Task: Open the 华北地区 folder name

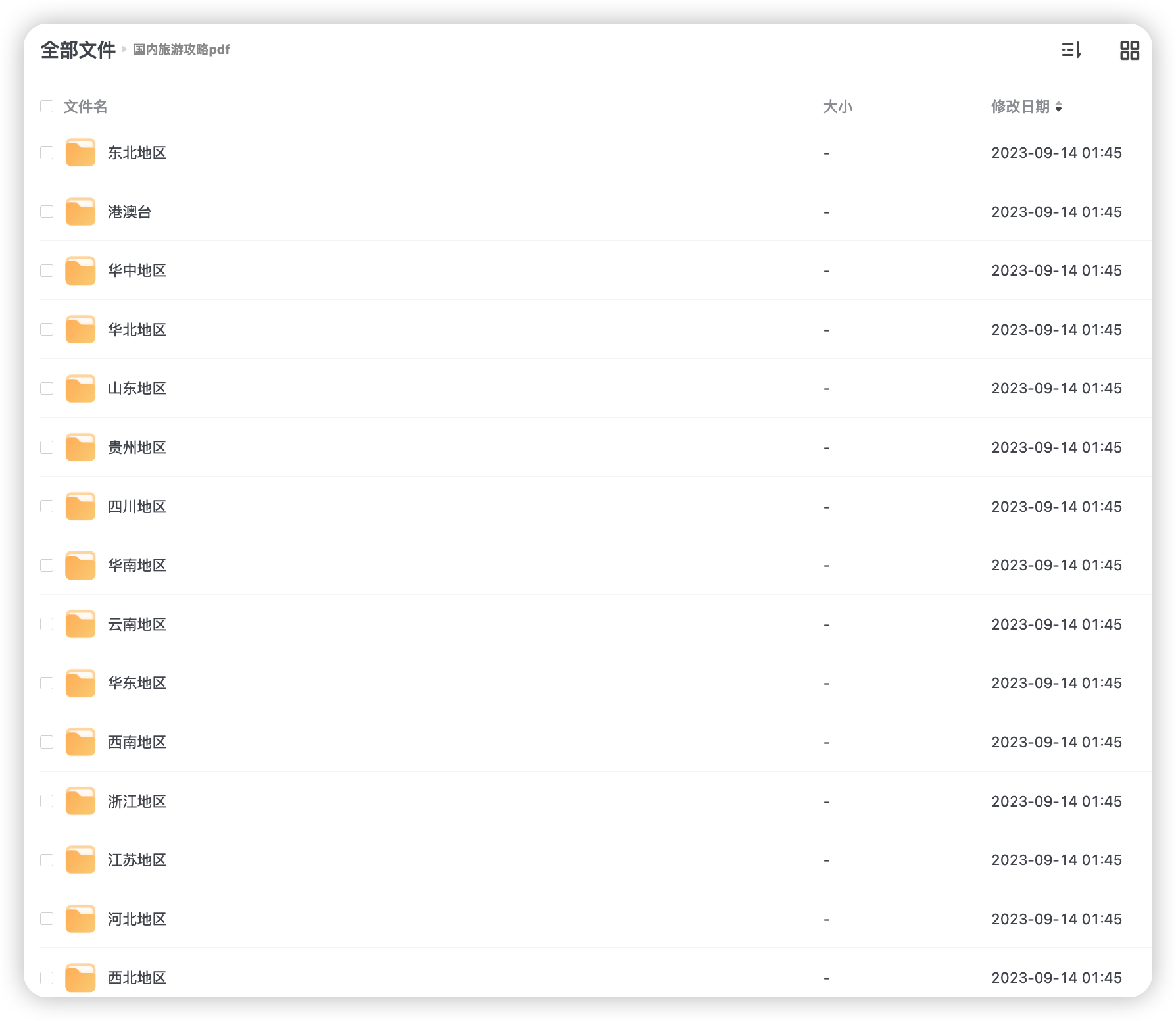Action: pyautogui.click(x=137, y=330)
